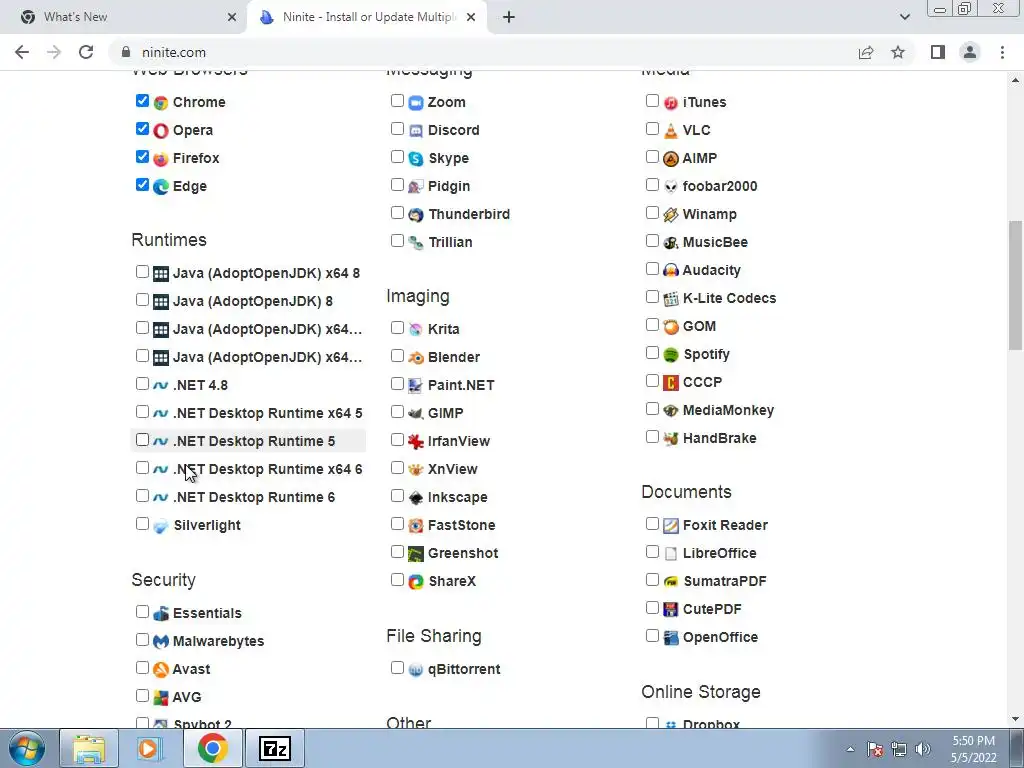Image resolution: width=1024 pixels, height=768 pixels.
Task: Check the K-Lite Codecs checkbox
Action: click(x=652, y=296)
